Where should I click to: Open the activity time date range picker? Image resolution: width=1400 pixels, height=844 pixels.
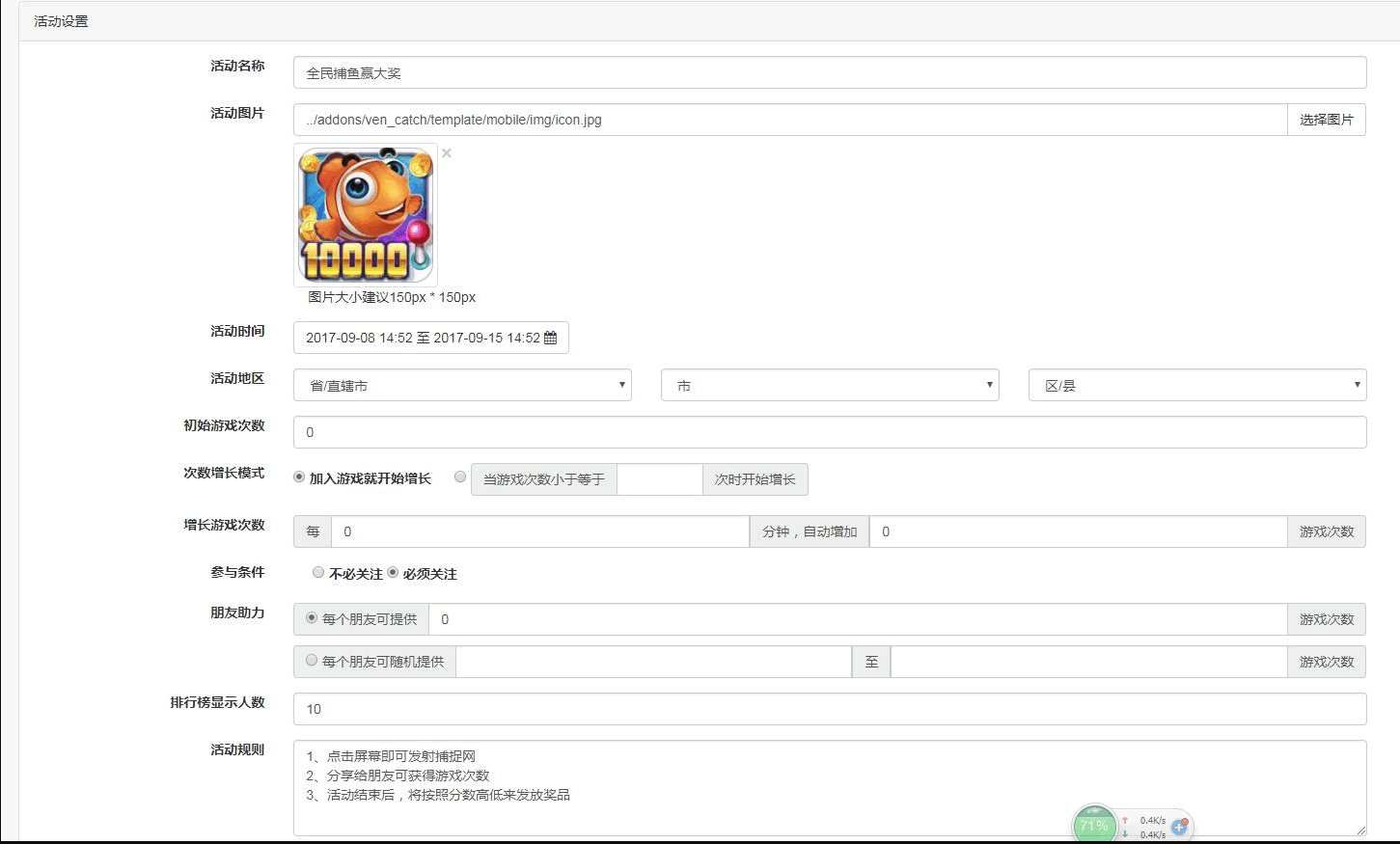click(x=423, y=339)
